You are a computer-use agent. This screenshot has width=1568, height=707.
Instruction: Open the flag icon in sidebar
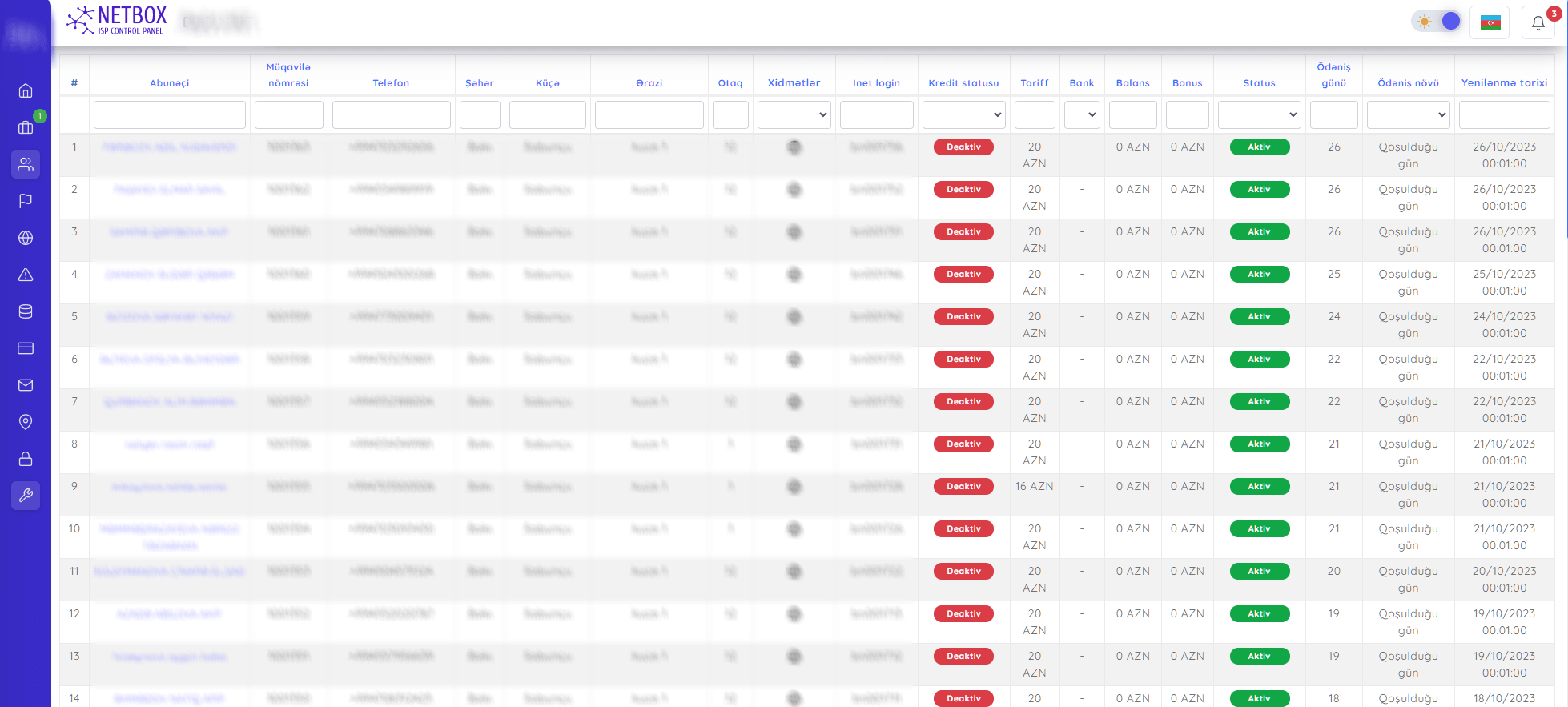pyautogui.click(x=26, y=201)
